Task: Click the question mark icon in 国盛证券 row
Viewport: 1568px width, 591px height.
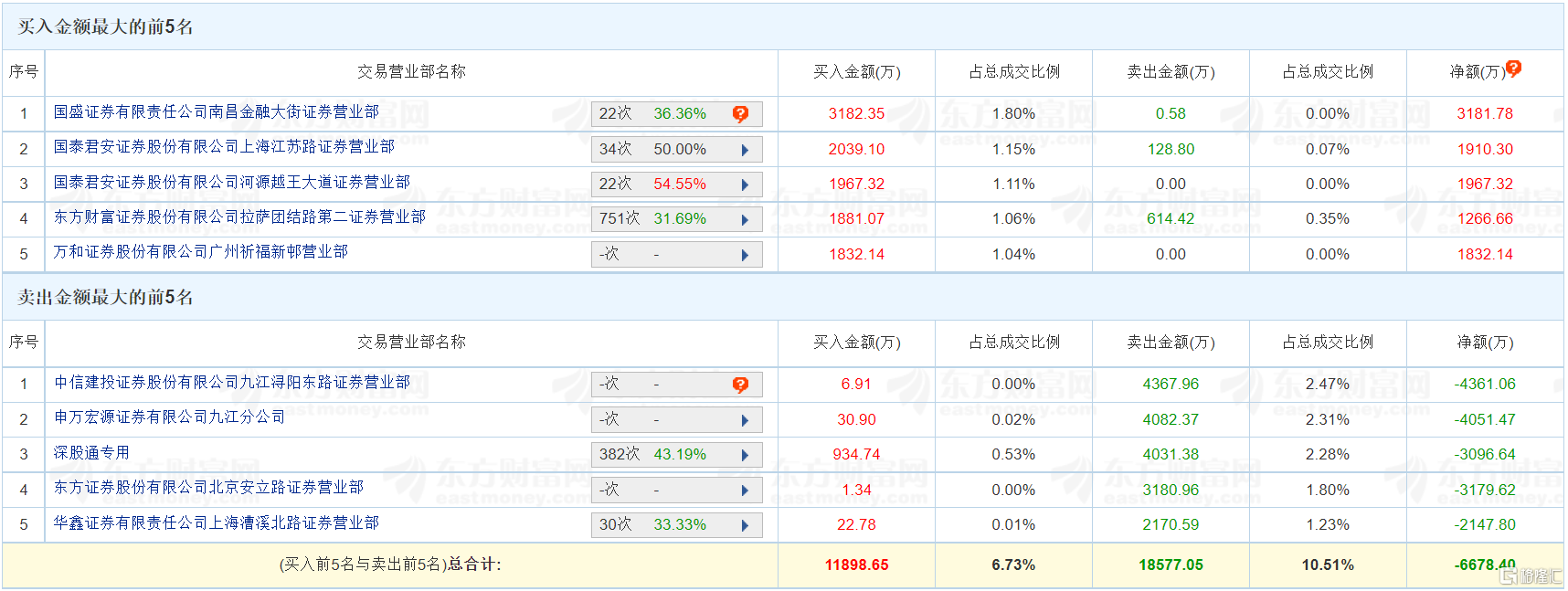Action: click(740, 114)
